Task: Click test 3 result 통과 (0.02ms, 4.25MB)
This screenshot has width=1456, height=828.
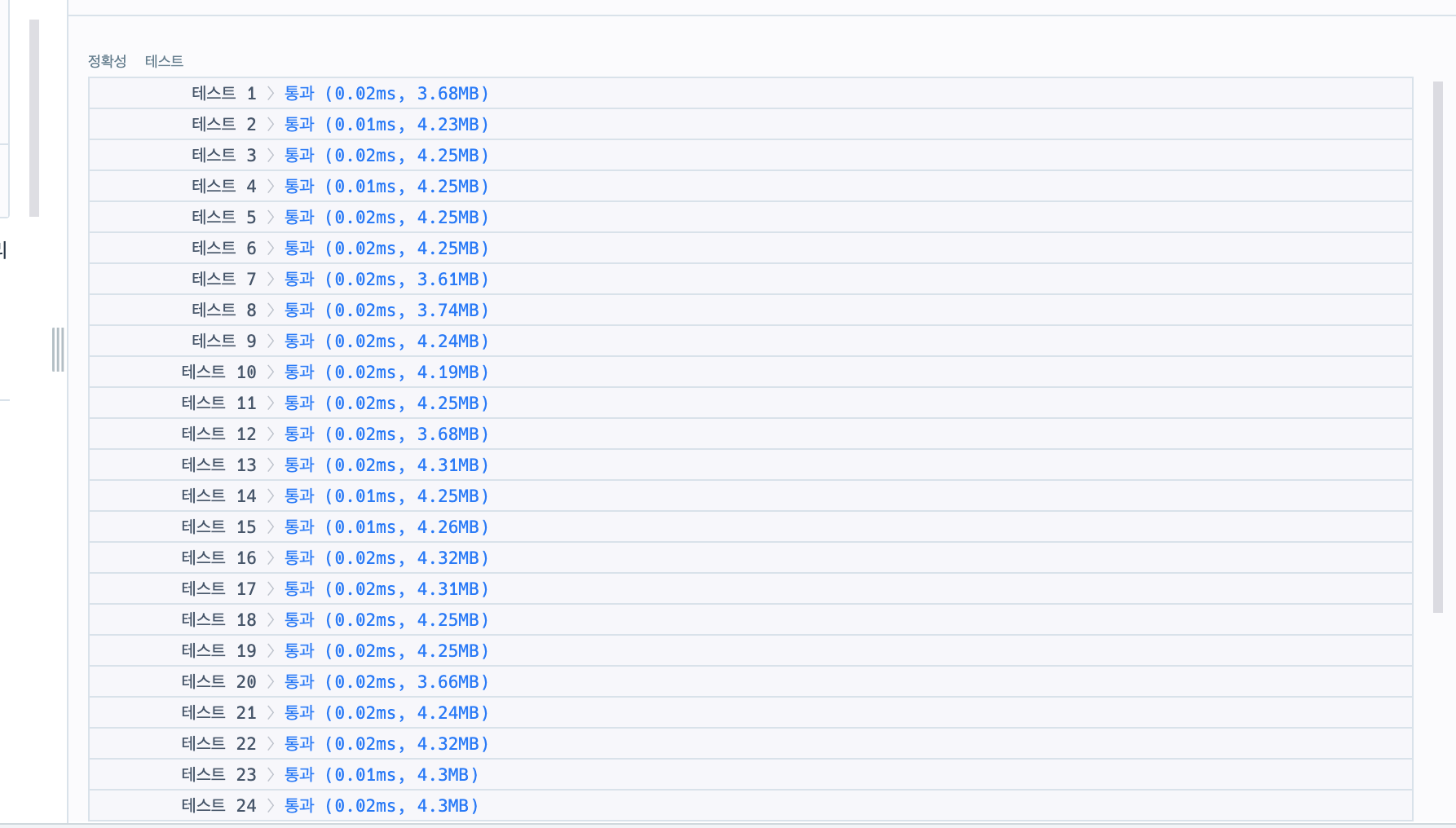Action: (x=386, y=156)
